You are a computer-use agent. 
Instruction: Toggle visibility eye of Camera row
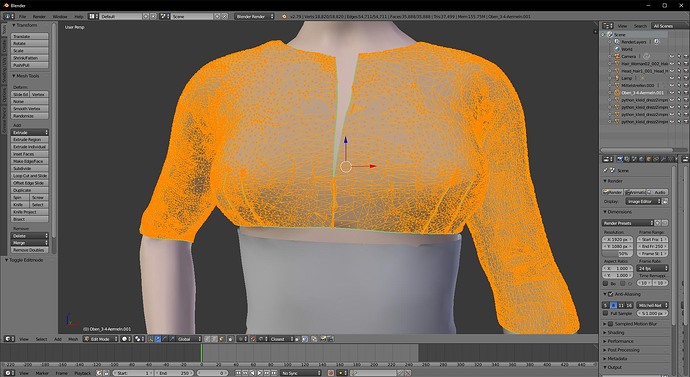672,56
